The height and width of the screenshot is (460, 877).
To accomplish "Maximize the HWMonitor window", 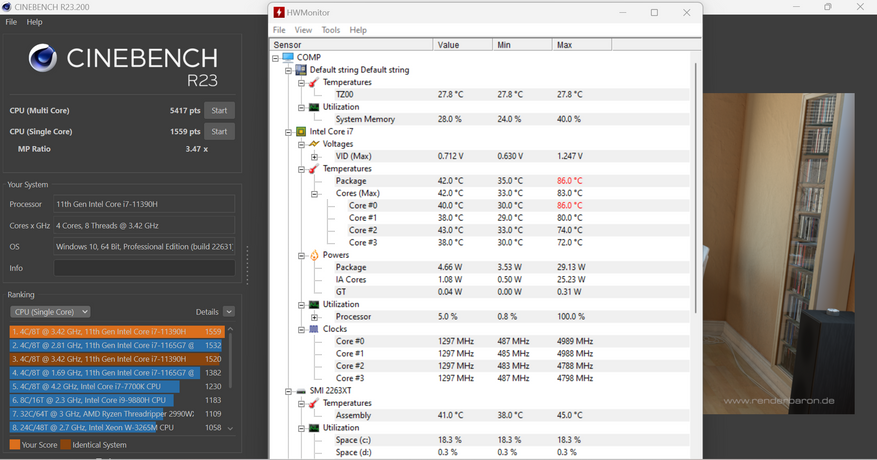I will pyautogui.click(x=654, y=12).
